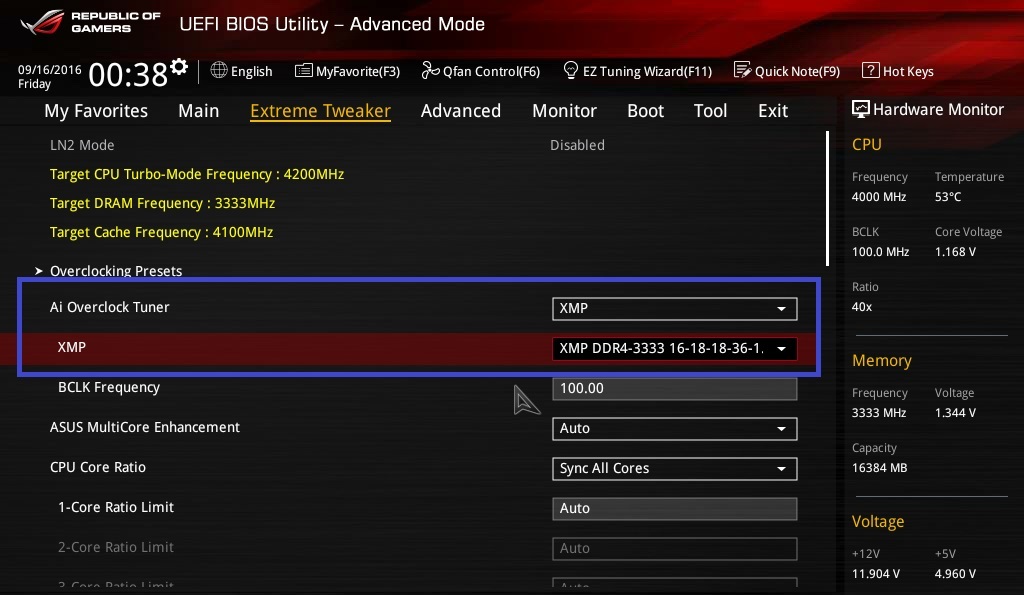Launch Qfan Control(F6)
1024x595 pixels.
tap(481, 71)
